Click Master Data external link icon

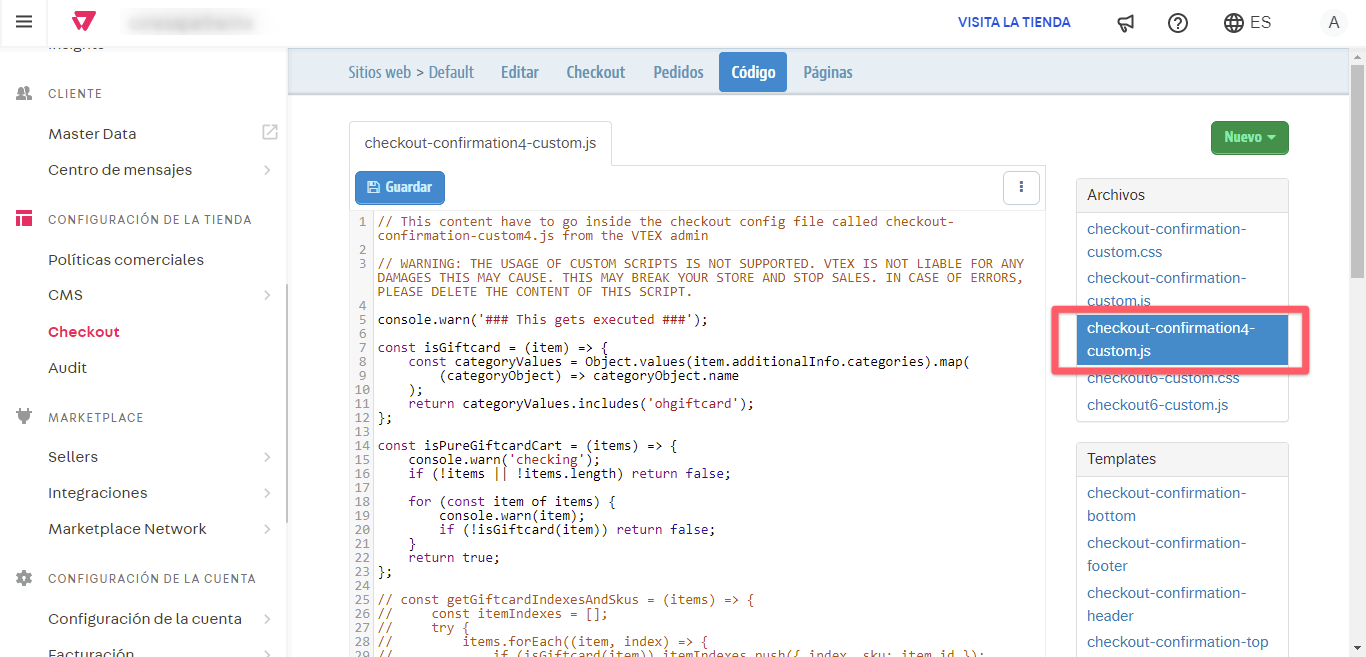click(269, 132)
